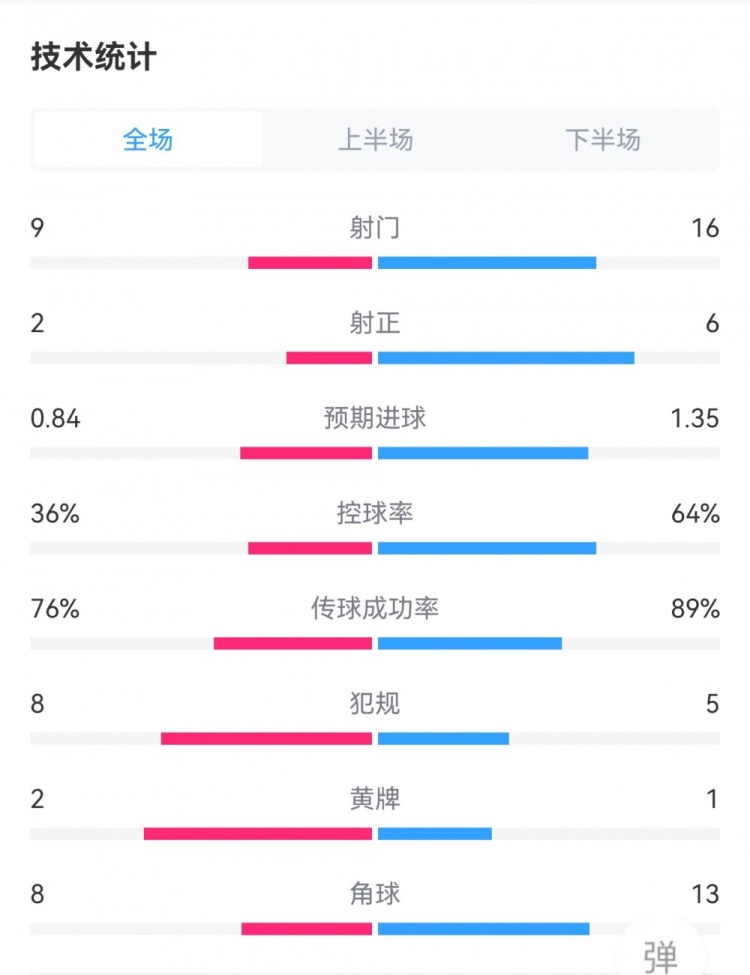Click the 预期进球 stat label
The image size is (750, 975).
[x=375, y=419]
